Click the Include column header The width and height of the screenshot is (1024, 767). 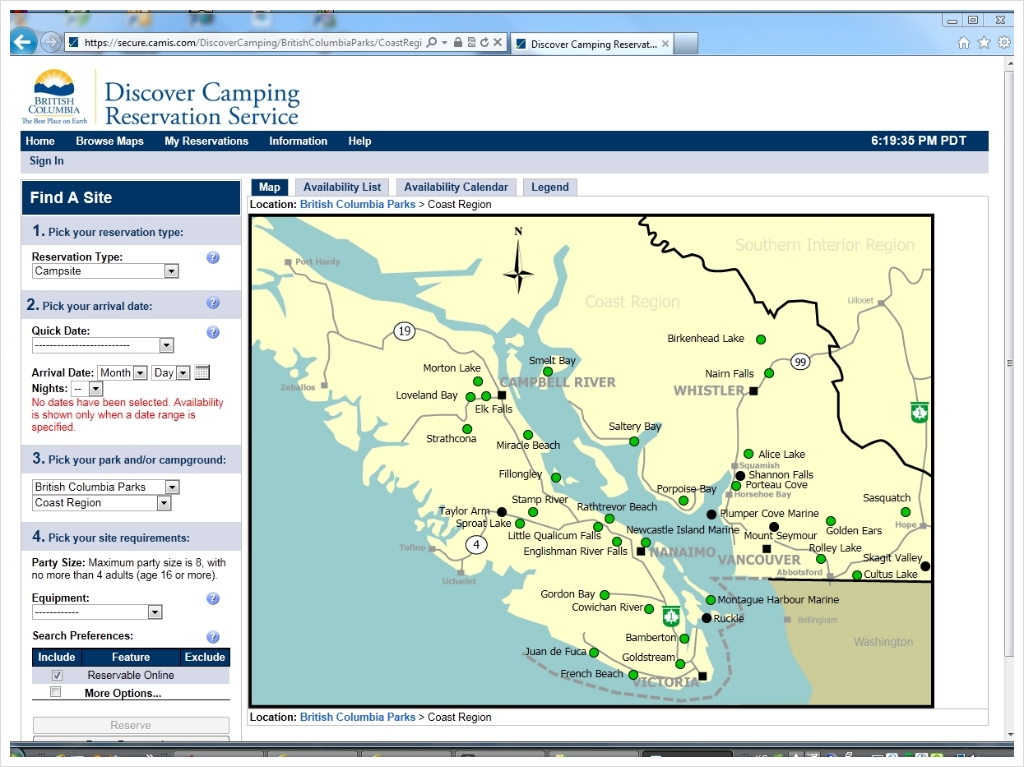pos(56,657)
